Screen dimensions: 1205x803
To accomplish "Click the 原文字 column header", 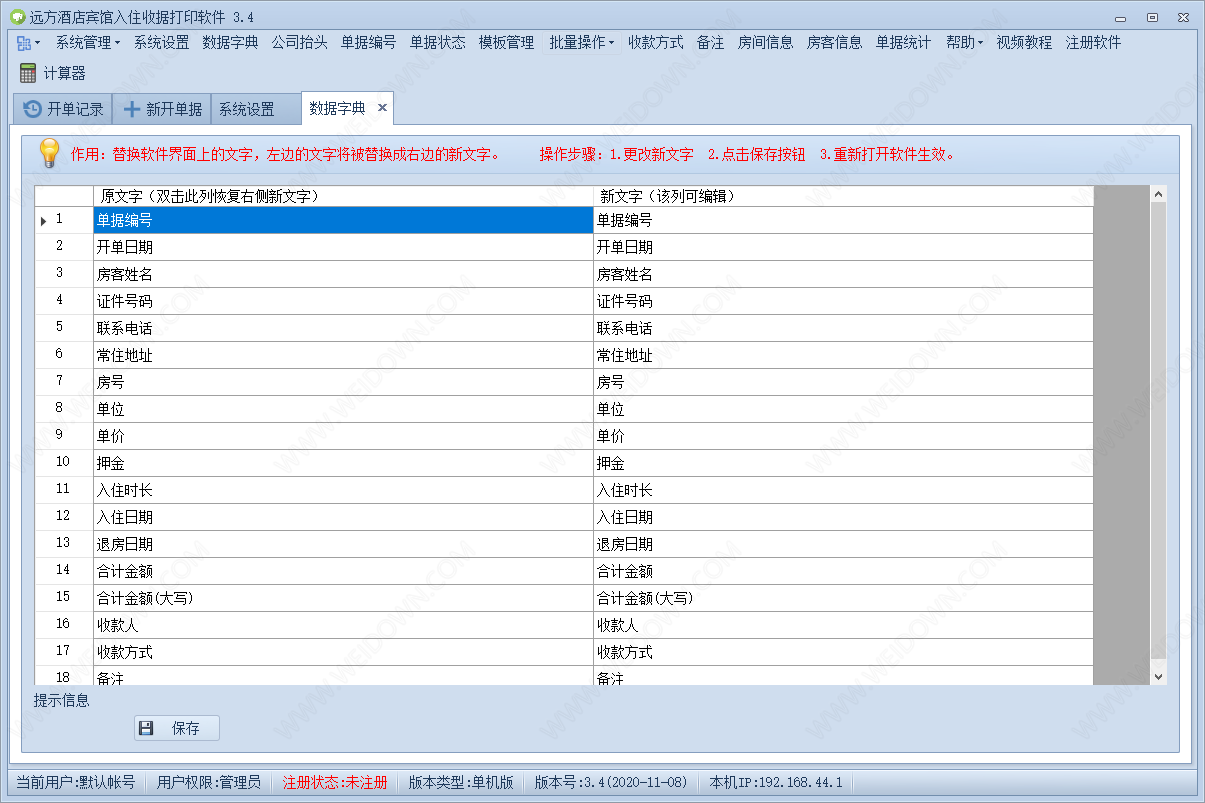I will click(343, 196).
